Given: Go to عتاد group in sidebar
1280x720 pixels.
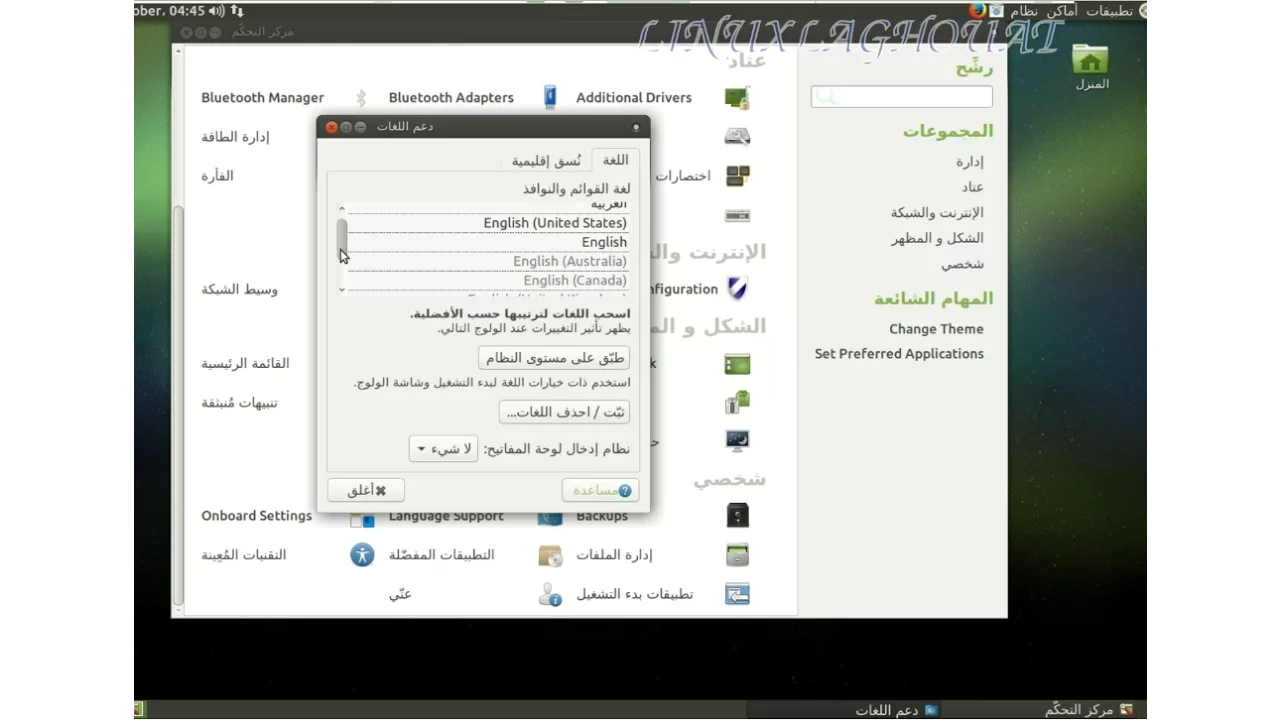Looking at the screenshot, I should pos(972,187).
